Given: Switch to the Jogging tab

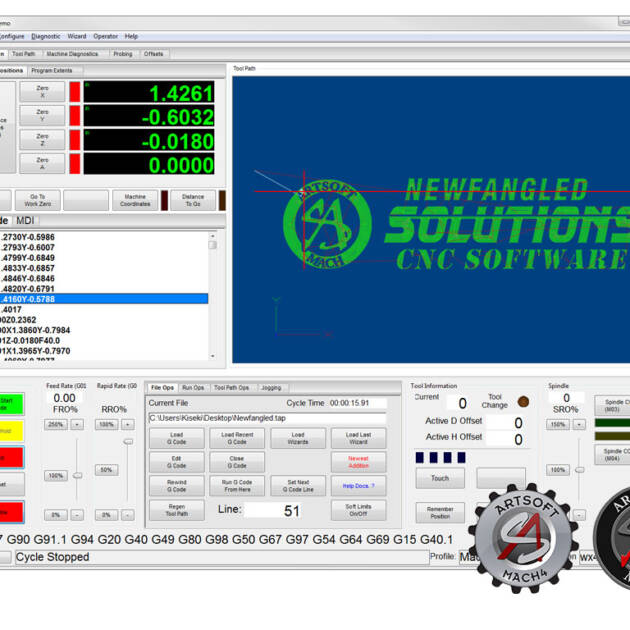Looking at the screenshot, I should [273, 387].
